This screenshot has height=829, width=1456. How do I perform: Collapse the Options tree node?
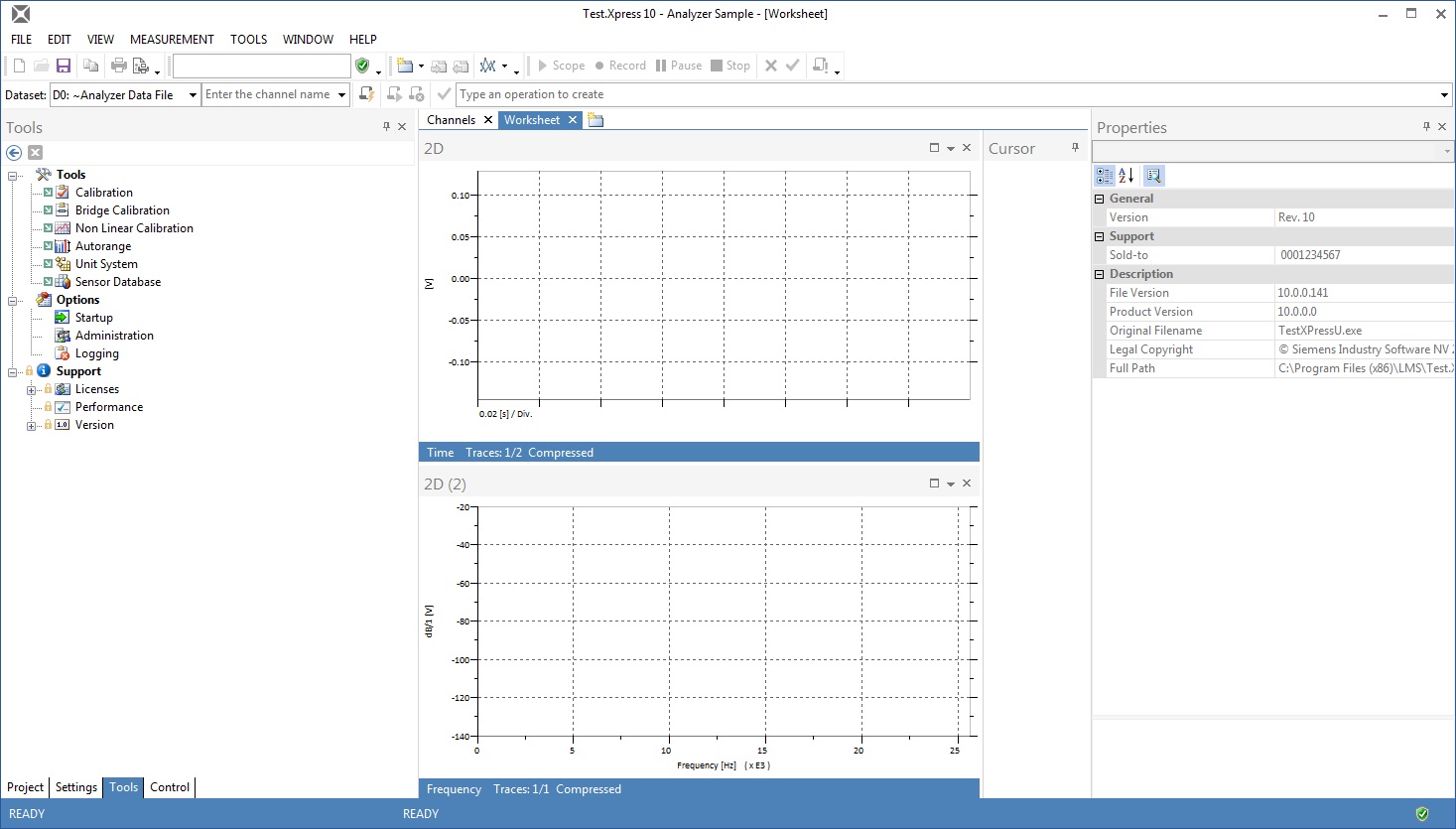tap(13, 301)
